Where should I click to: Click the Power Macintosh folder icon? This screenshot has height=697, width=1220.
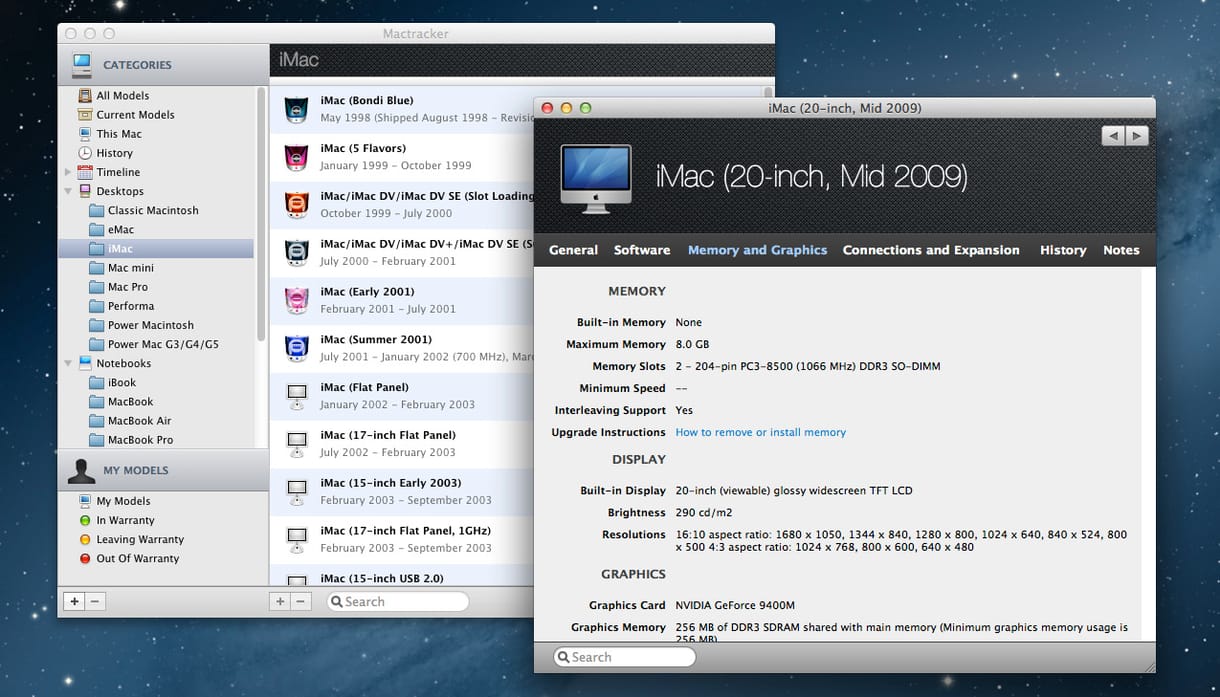(97, 325)
